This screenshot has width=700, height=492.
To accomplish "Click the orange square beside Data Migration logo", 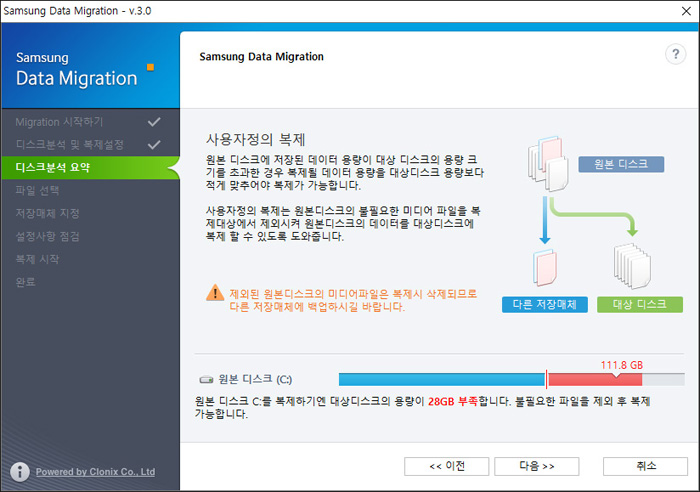I will click(150, 67).
